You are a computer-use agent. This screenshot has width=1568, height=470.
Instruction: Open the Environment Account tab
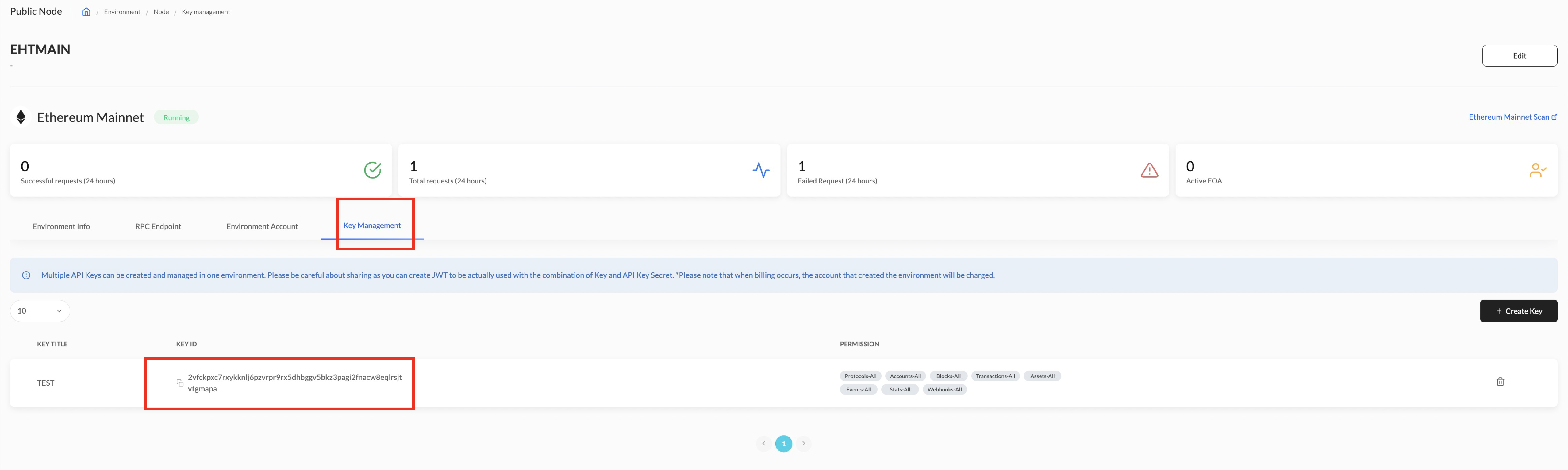point(262,226)
